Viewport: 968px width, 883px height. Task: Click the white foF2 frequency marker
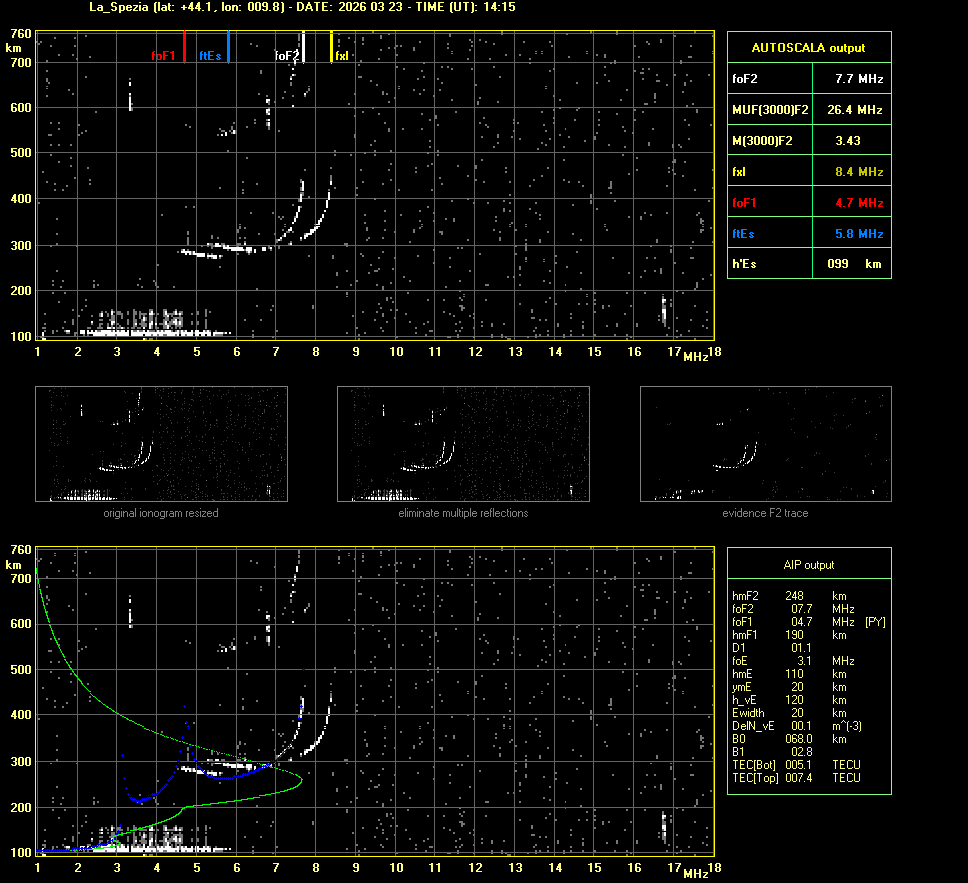click(x=303, y=47)
